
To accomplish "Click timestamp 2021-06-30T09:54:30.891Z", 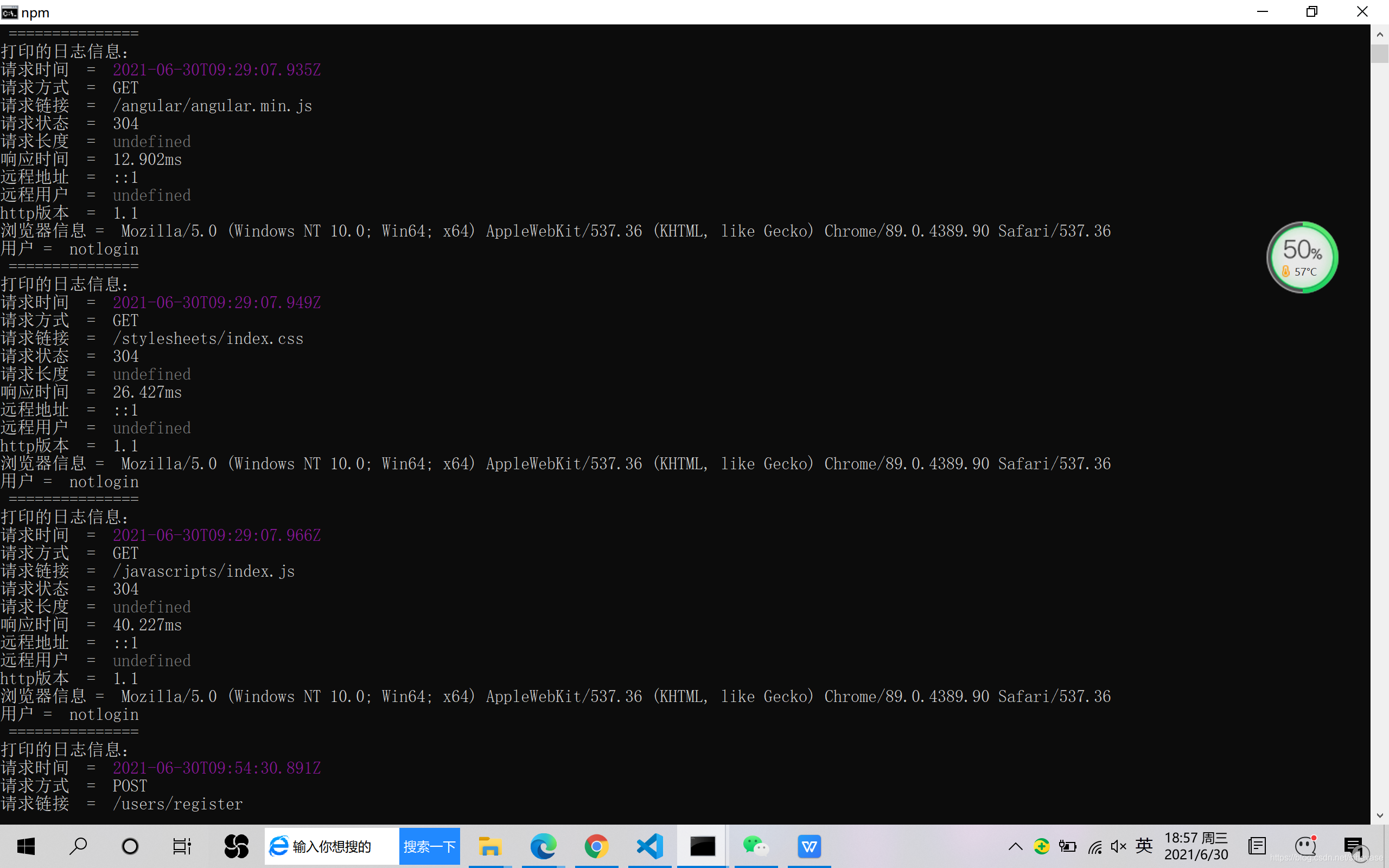I will (217, 768).
